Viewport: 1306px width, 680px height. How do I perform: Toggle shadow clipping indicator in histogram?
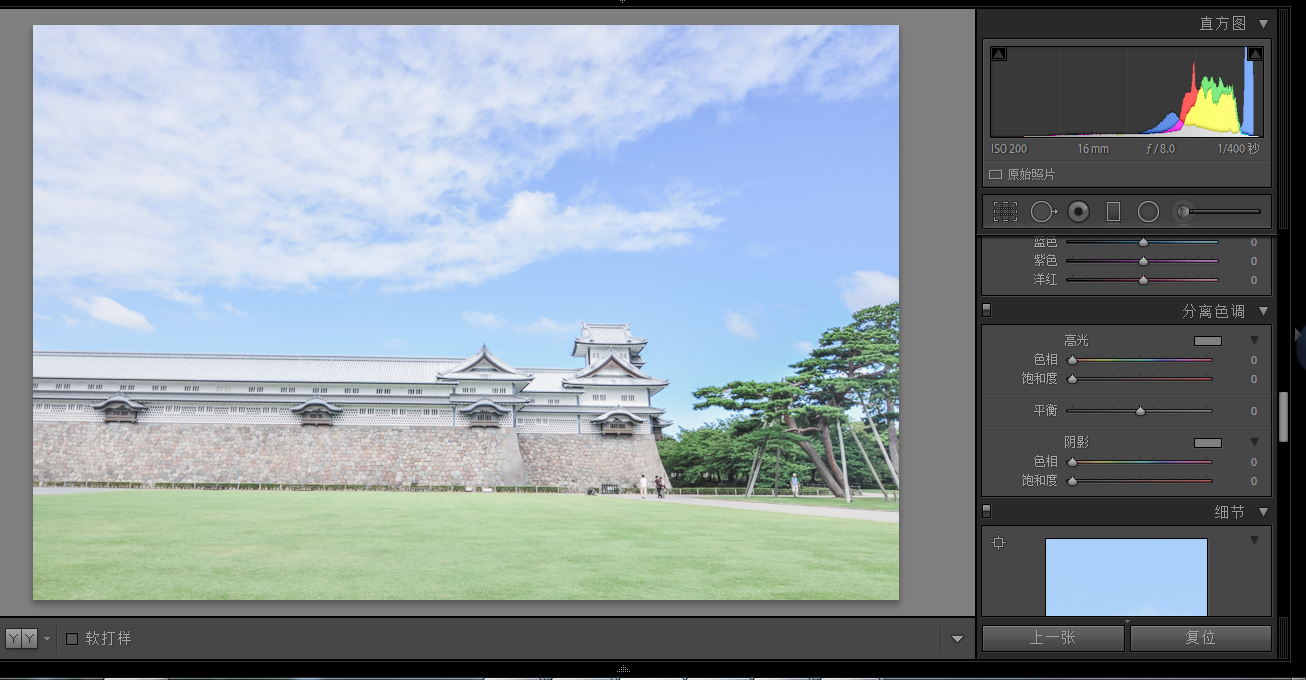[x=999, y=54]
